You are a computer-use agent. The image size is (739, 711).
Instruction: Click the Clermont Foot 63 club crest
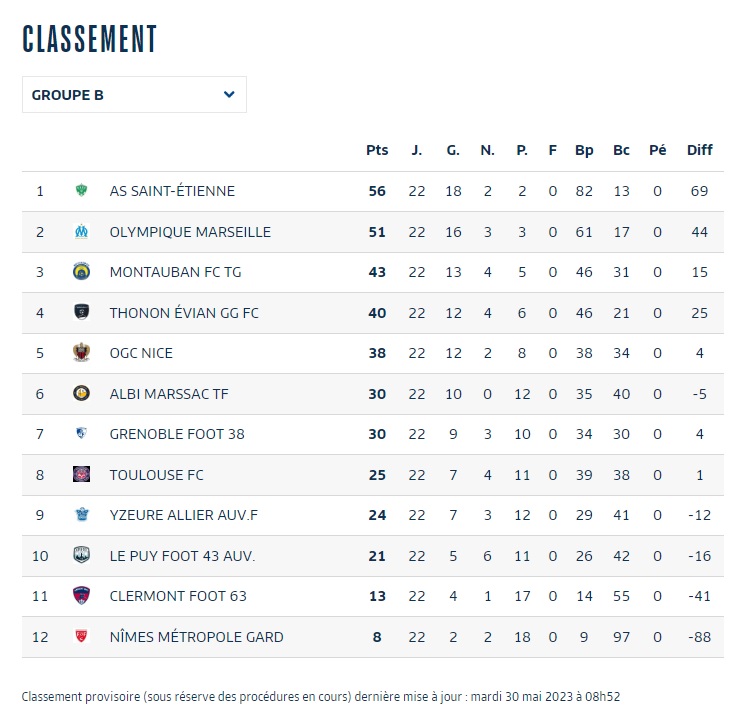(81, 596)
